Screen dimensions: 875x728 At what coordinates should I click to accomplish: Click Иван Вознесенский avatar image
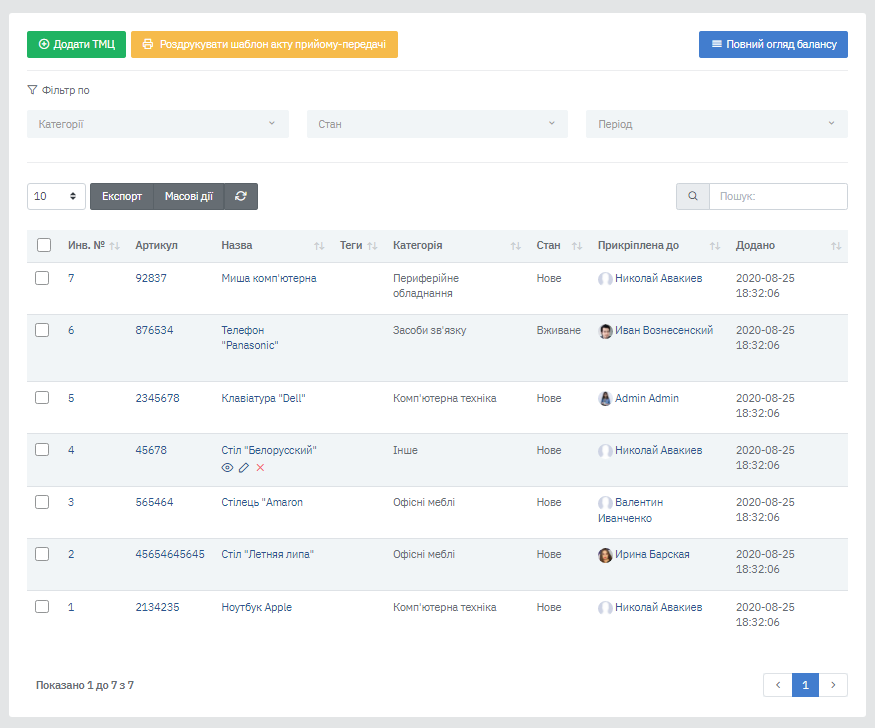click(x=605, y=331)
